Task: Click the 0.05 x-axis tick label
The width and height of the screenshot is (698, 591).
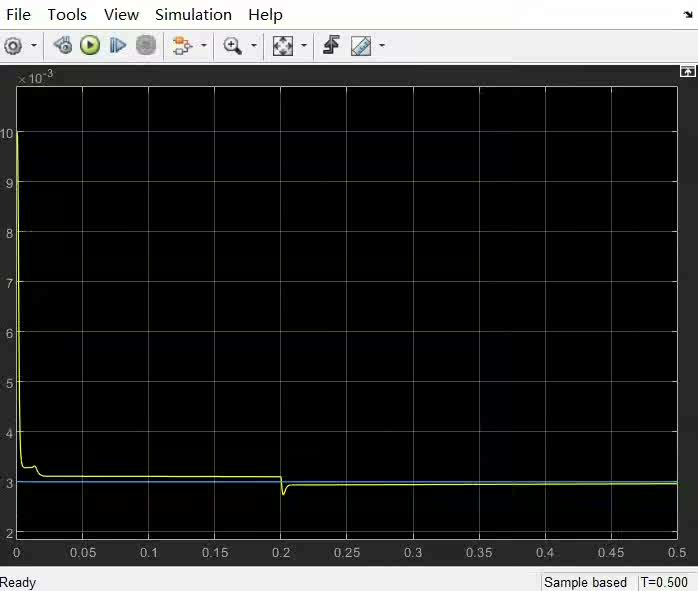Action: [83, 553]
